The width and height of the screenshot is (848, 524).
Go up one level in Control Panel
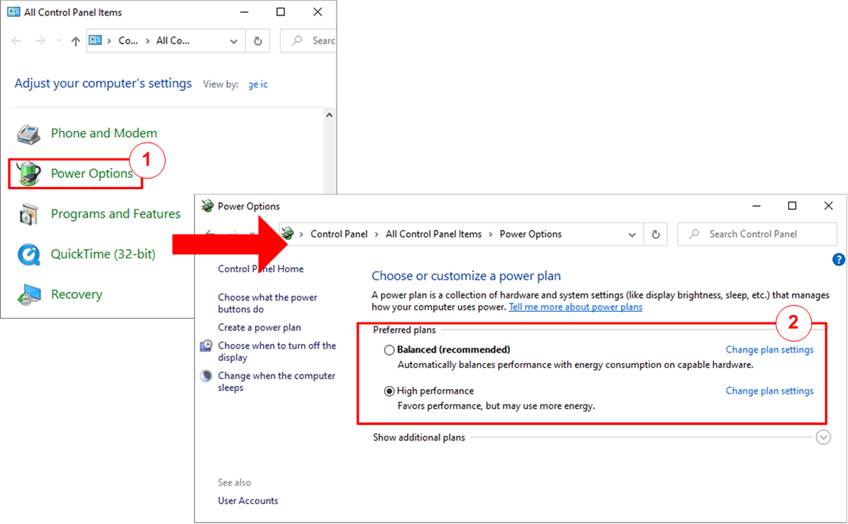point(75,41)
